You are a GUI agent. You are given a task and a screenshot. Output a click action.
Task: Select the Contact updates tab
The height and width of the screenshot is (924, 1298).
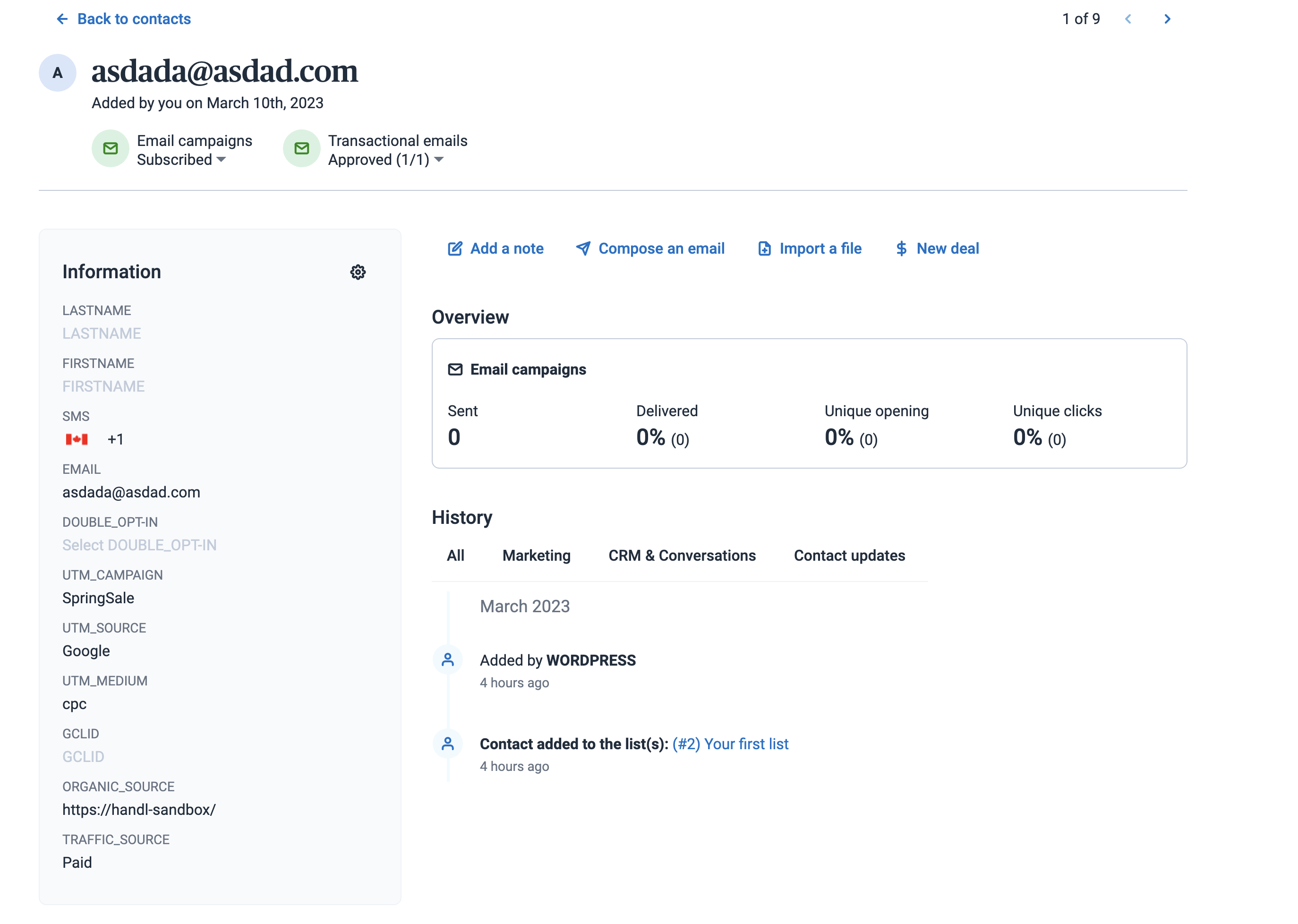pyautogui.click(x=849, y=556)
